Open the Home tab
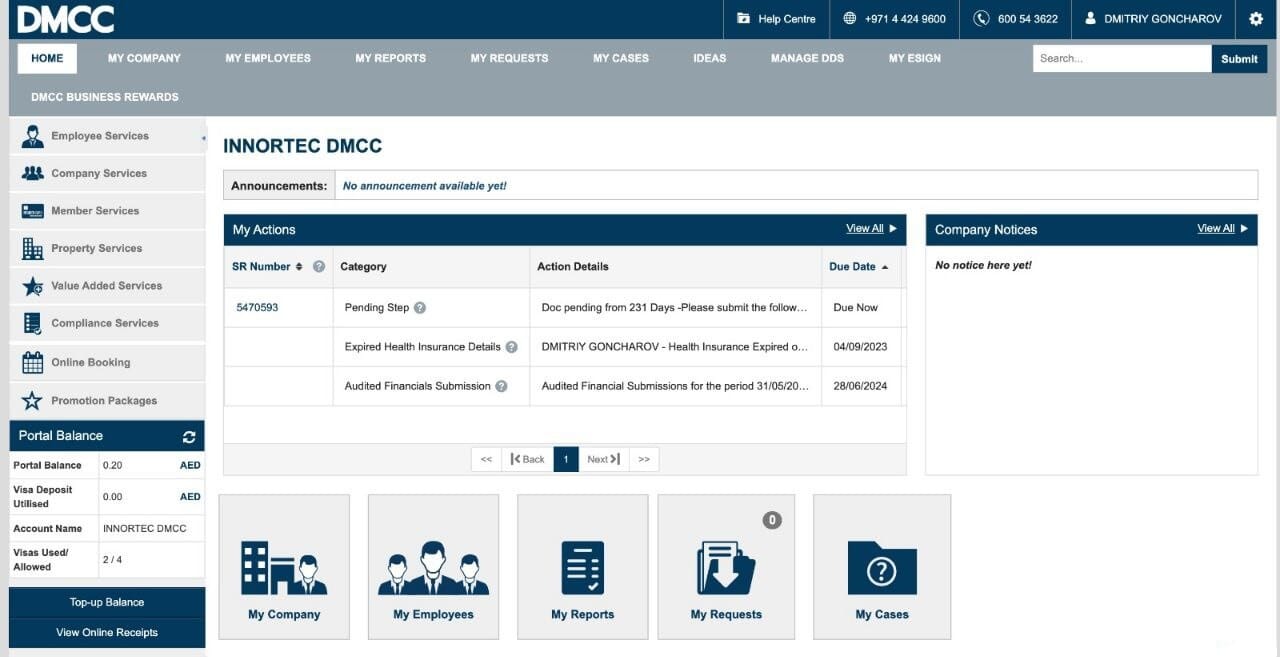The image size is (1280, 657). click(x=47, y=58)
